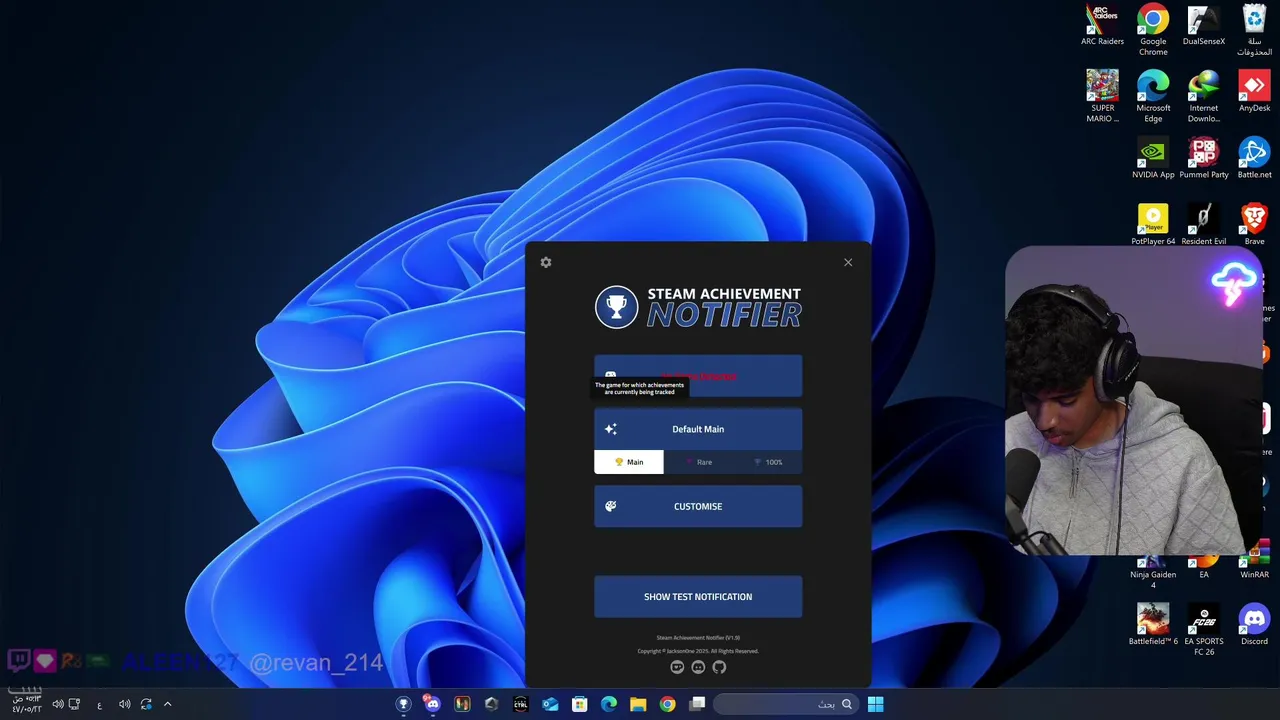Open Battlefield 6 desktop shortcut
The height and width of the screenshot is (720, 1280).
coord(1153,625)
